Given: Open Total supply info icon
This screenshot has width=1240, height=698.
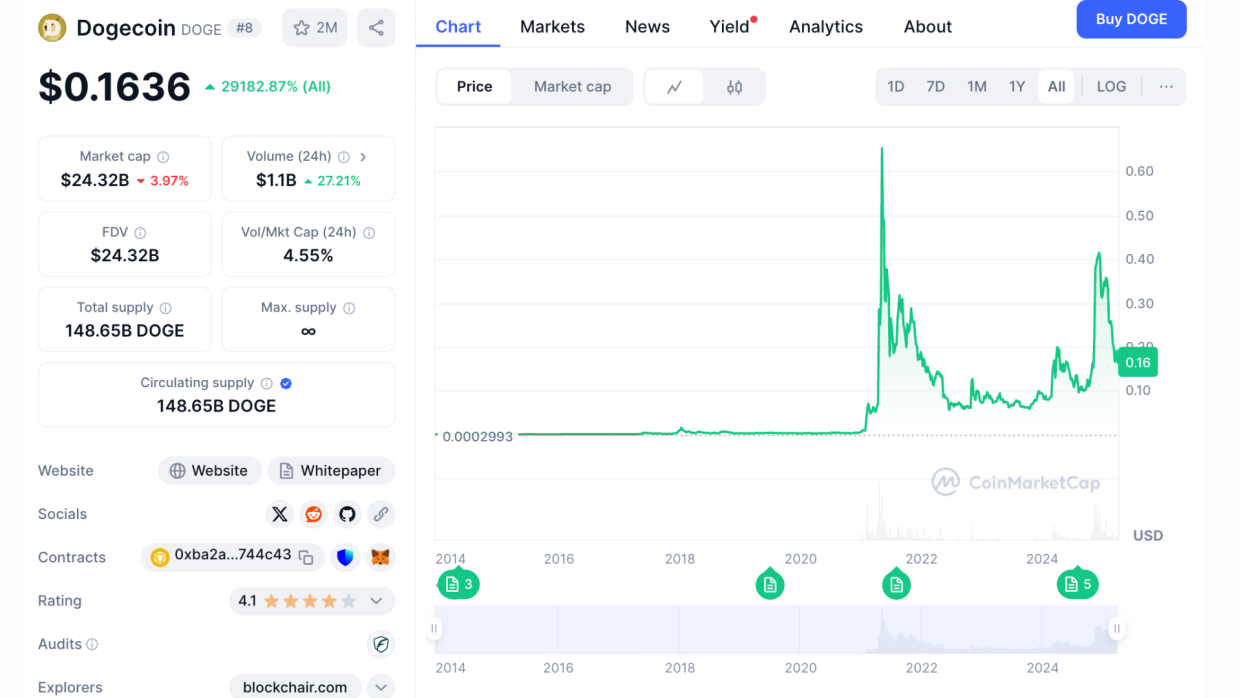Looking at the screenshot, I should 166,308.
